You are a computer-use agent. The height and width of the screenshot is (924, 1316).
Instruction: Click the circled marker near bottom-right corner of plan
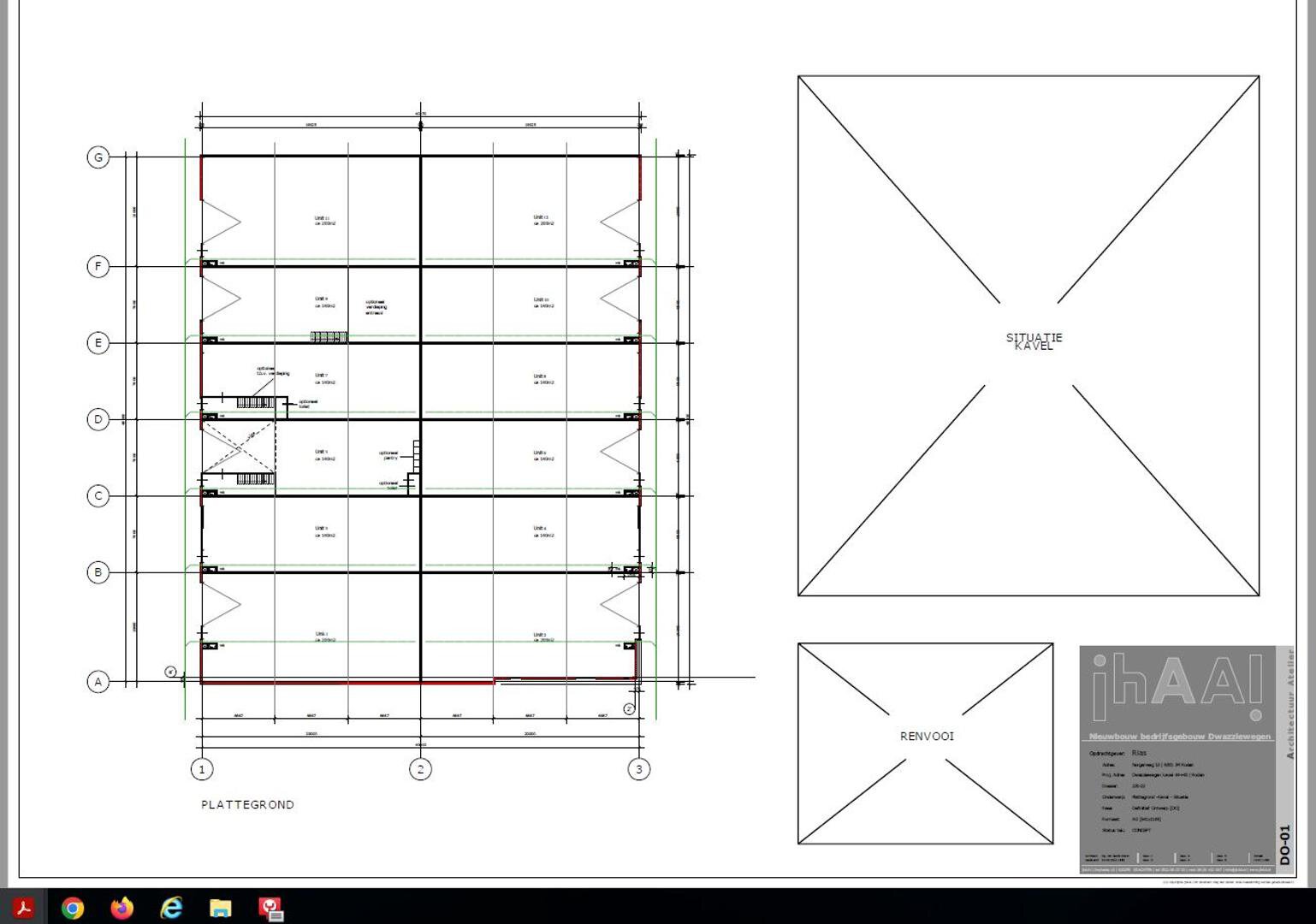(629, 709)
